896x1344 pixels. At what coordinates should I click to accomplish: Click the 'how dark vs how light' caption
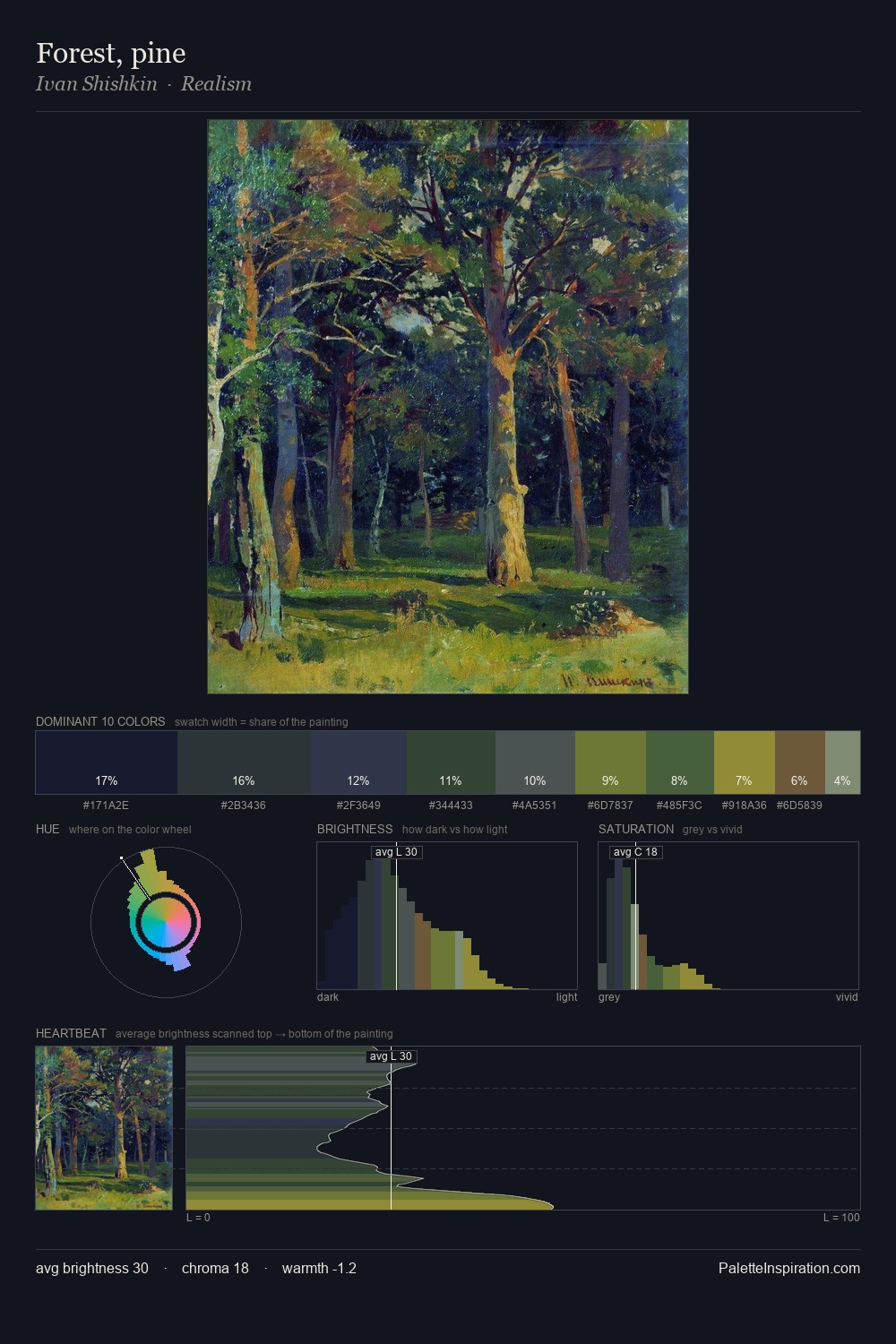[x=455, y=830]
